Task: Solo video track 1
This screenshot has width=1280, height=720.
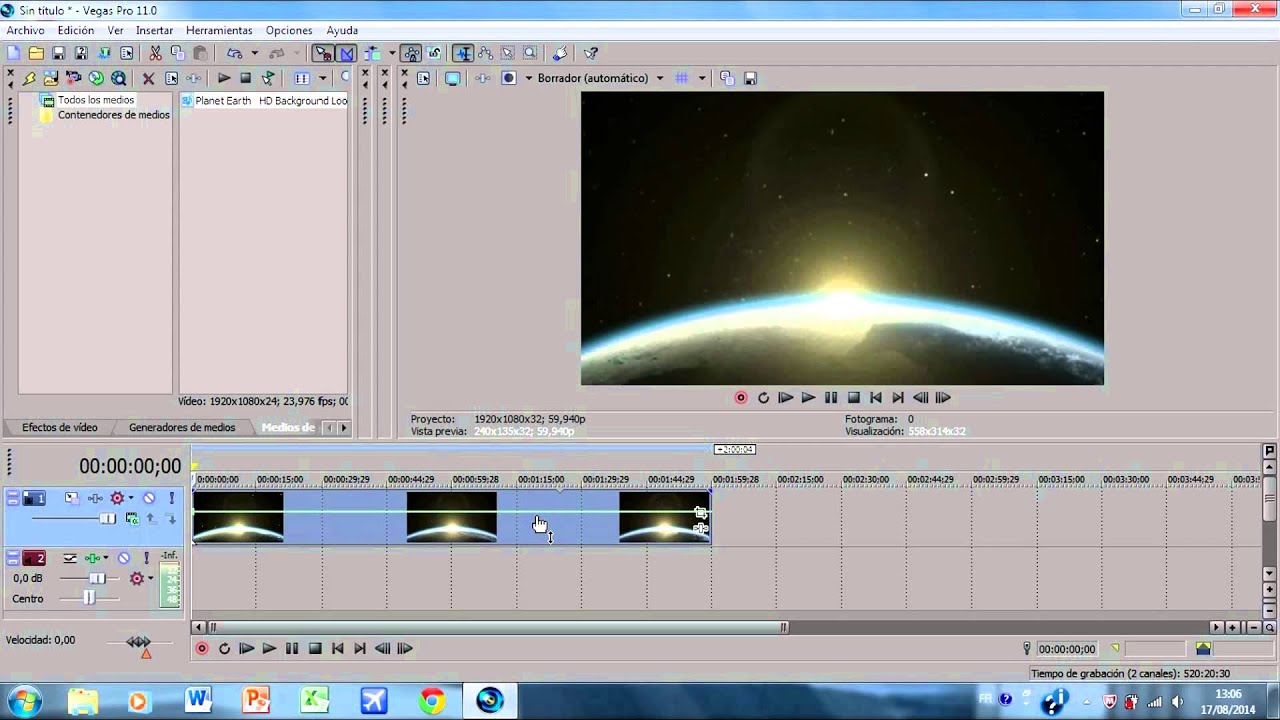Action: coord(171,498)
